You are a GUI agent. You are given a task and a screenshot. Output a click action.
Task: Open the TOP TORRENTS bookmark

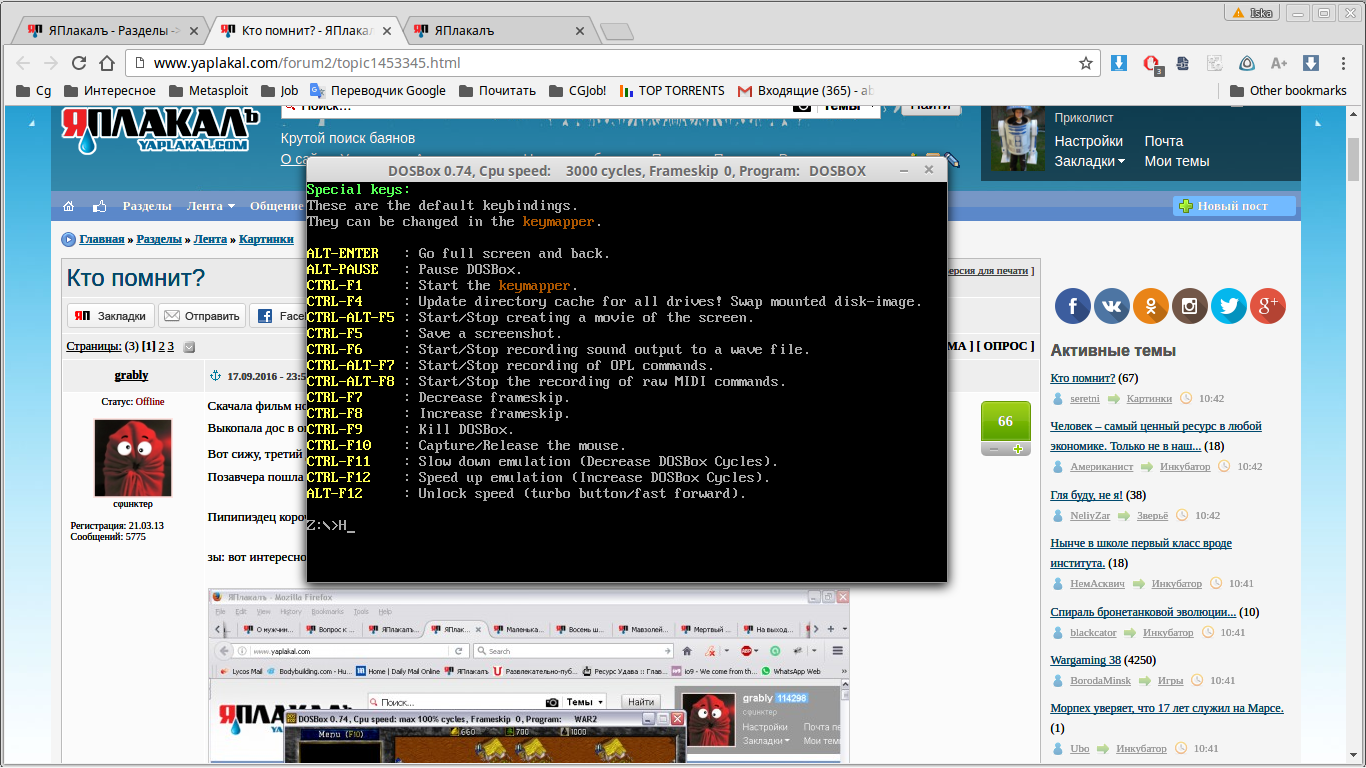pos(672,91)
